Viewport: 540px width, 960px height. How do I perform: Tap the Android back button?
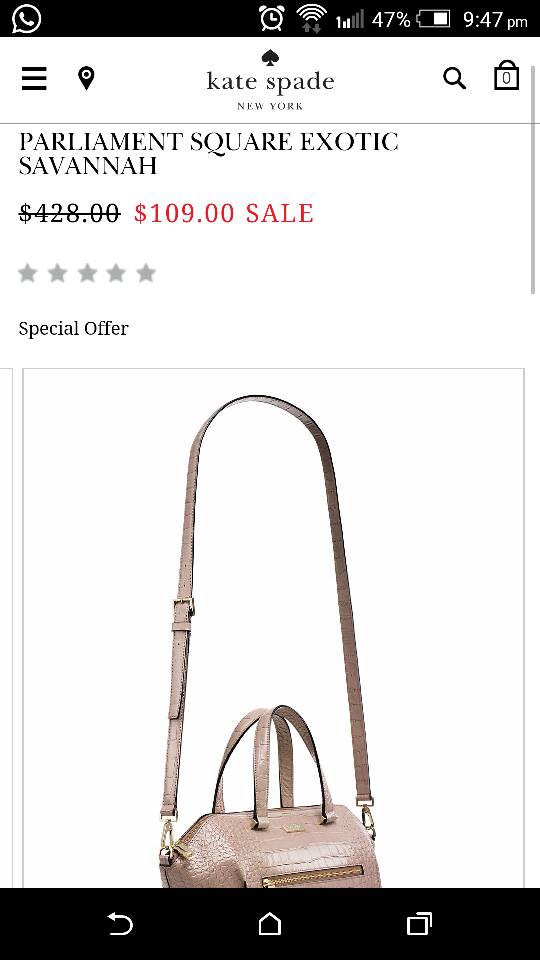tap(120, 923)
